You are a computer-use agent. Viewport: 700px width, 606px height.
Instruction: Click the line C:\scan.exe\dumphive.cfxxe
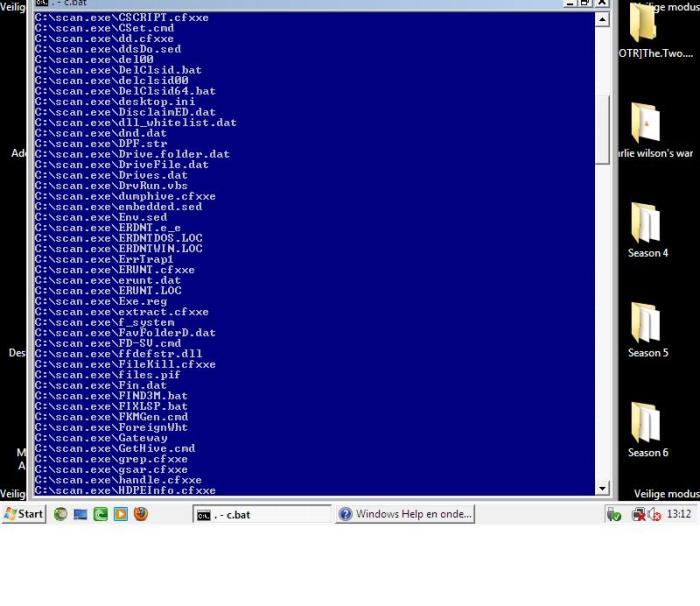coord(125,196)
